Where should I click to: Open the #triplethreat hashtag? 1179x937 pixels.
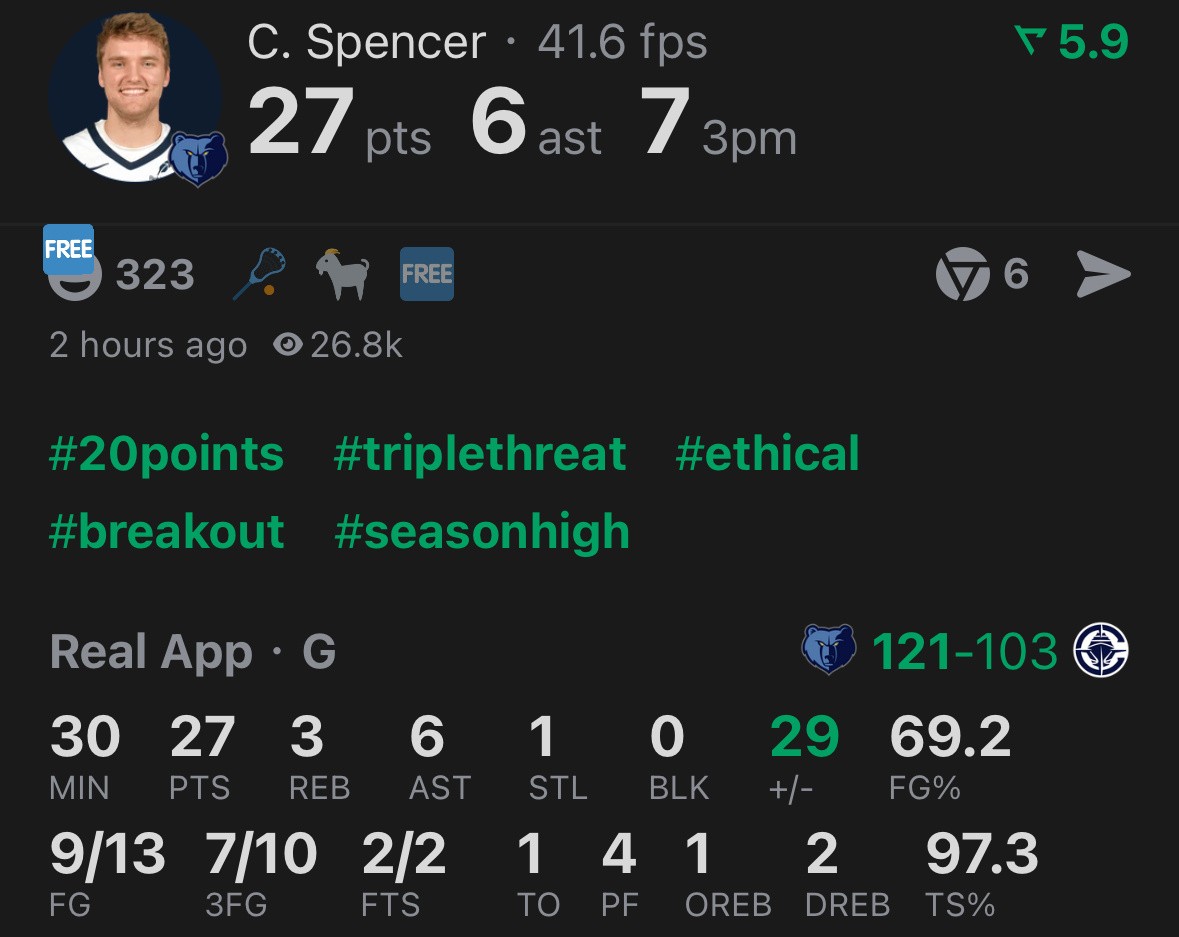[x=480, y=453]
